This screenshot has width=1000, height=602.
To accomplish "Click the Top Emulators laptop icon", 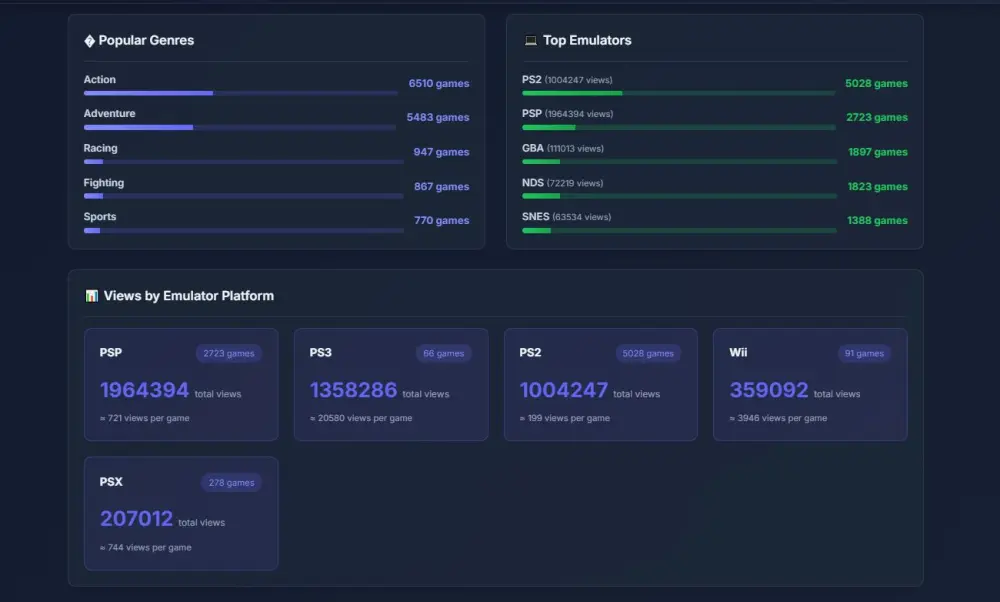I will point(531,41).
